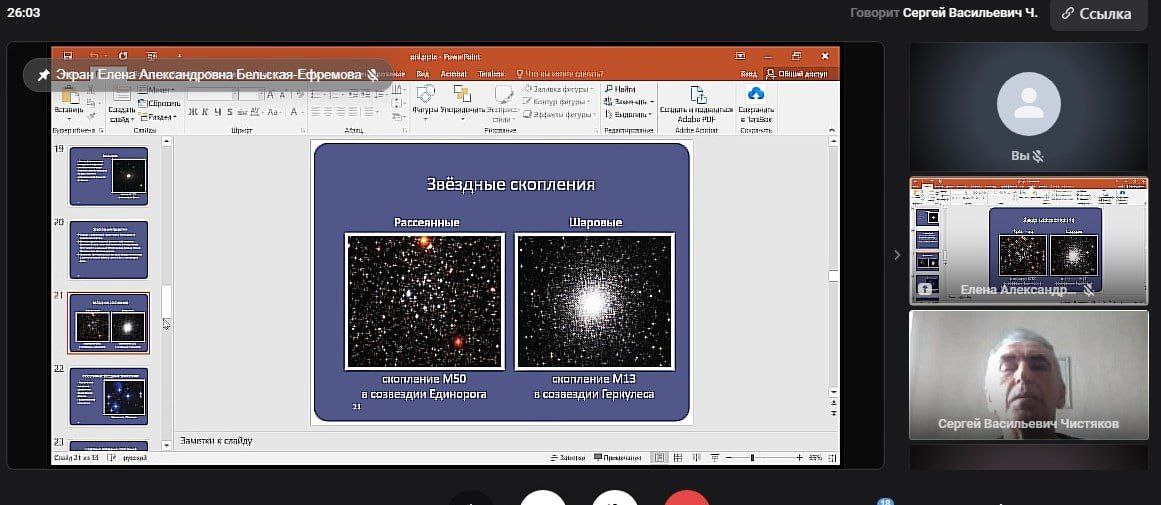Collapse the participants sidebar with the chevron

(897, 255)
